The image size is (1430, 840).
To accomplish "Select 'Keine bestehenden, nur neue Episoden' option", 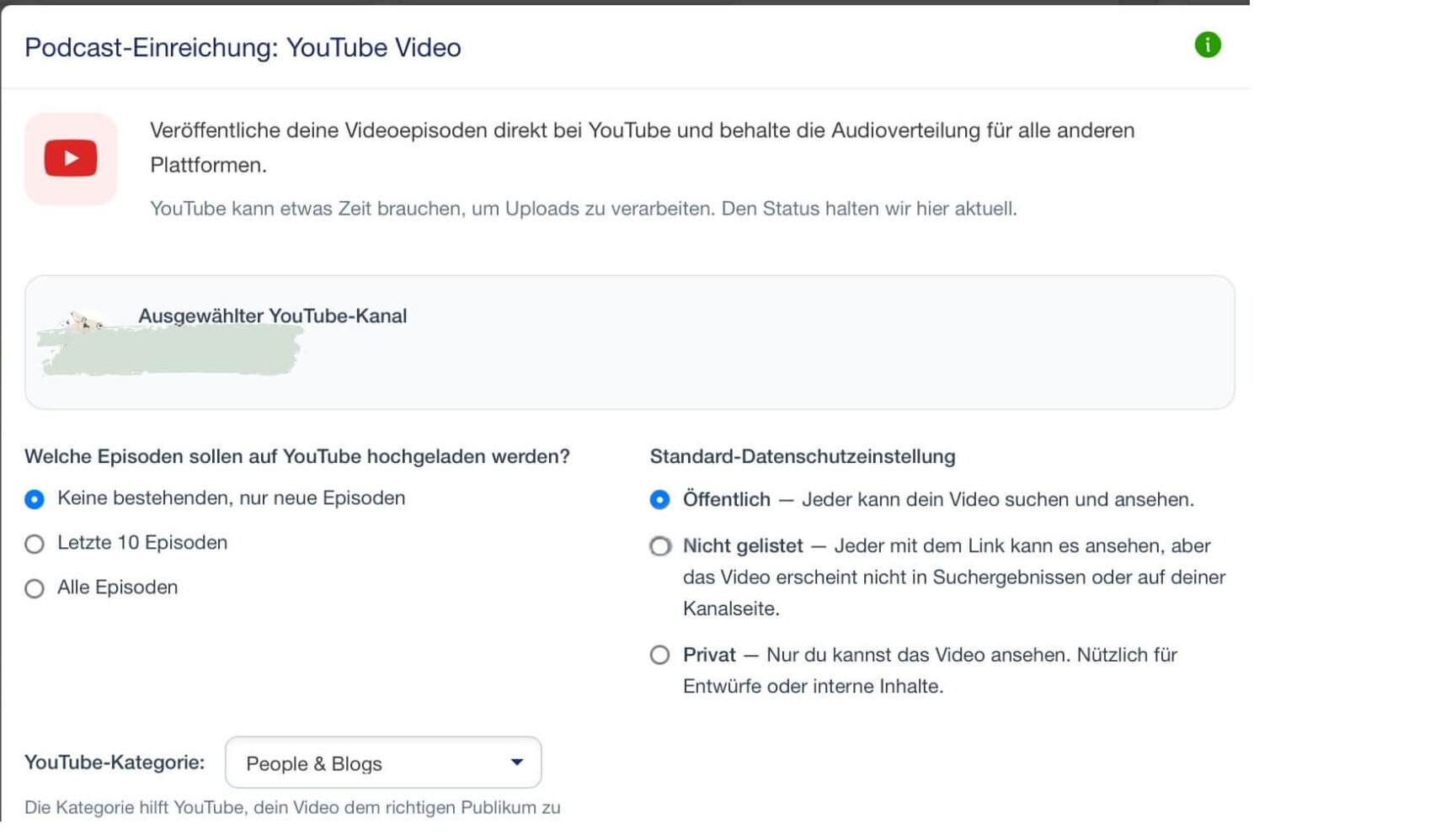I will tap(35, 499).
